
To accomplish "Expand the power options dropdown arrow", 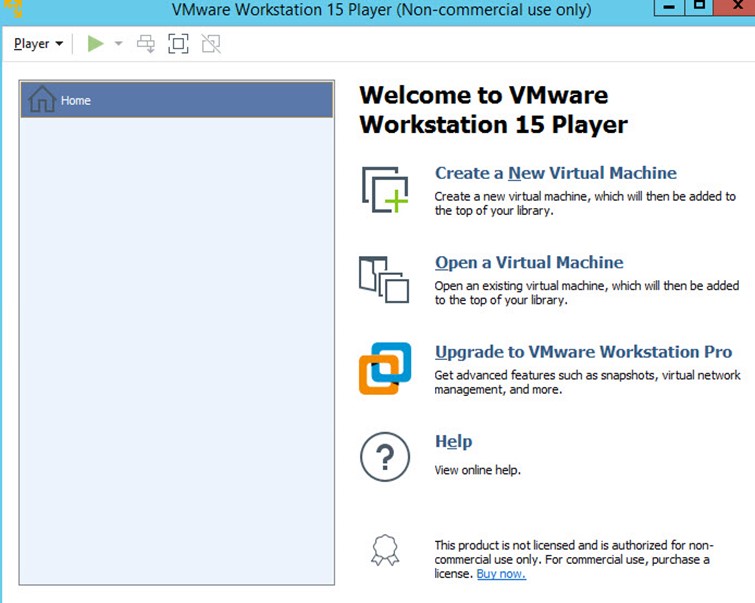I will point(118,44).
